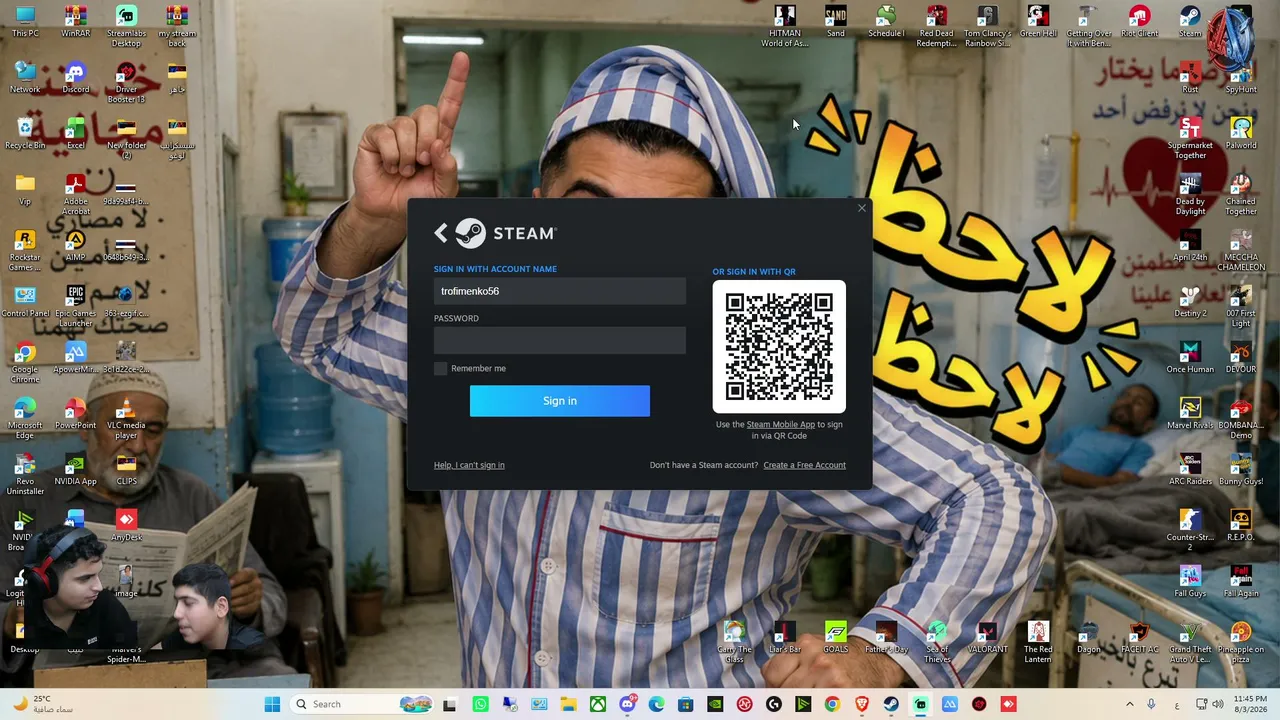Select the Marvel Rivals desktop shortcut

pyautogui.click(x=1190, y=414)
